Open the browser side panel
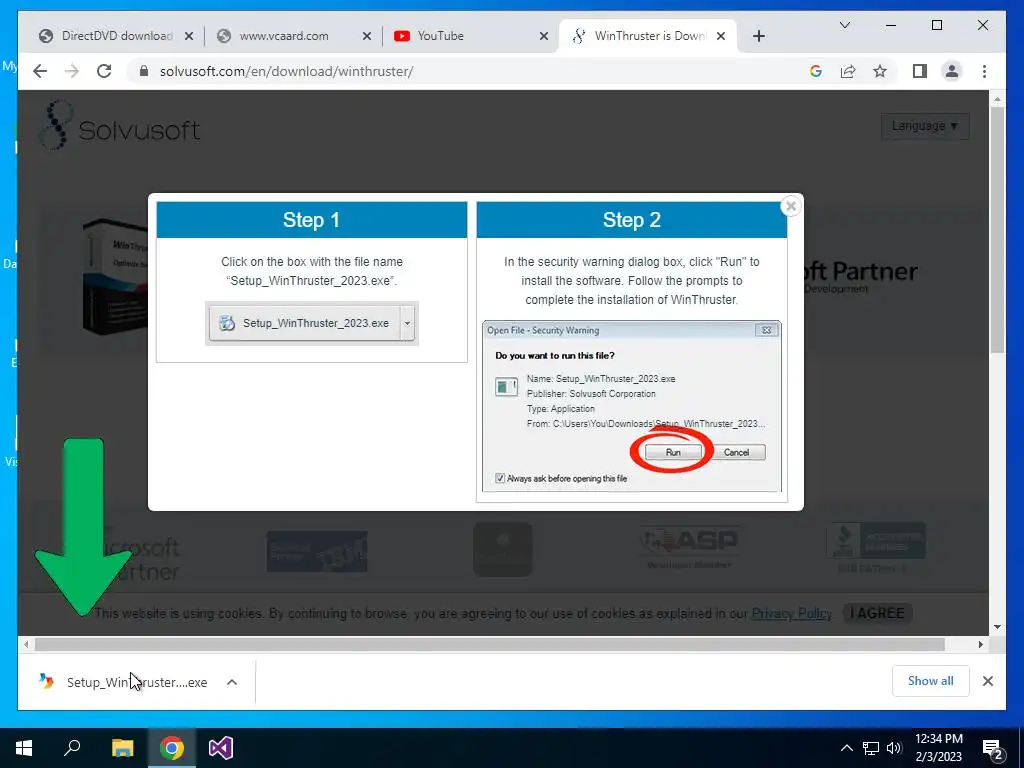 coord(920,71)
